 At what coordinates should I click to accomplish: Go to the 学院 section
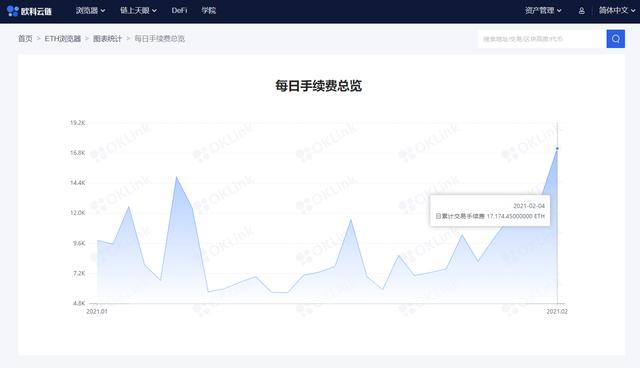(x=209, y=11)
